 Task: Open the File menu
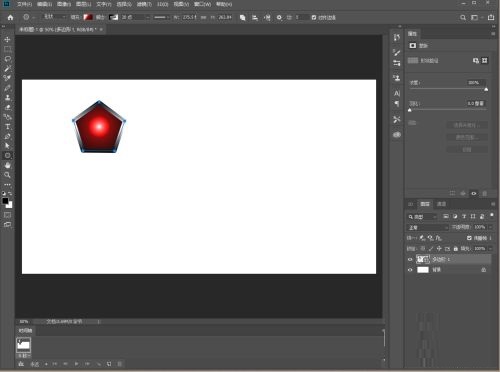(x=24, y=4)
